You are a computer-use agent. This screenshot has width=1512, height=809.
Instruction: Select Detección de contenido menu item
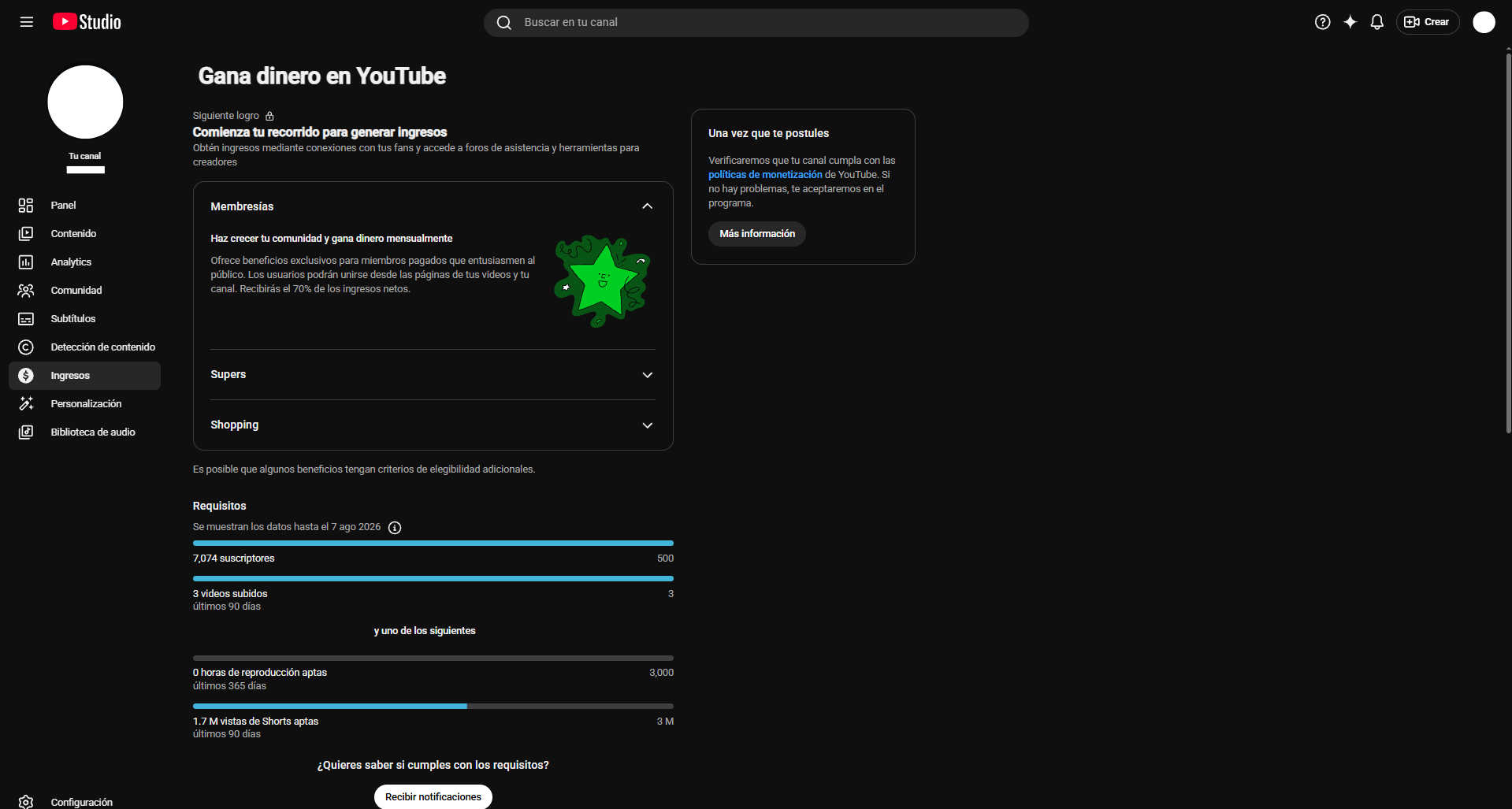pos(84,347)
